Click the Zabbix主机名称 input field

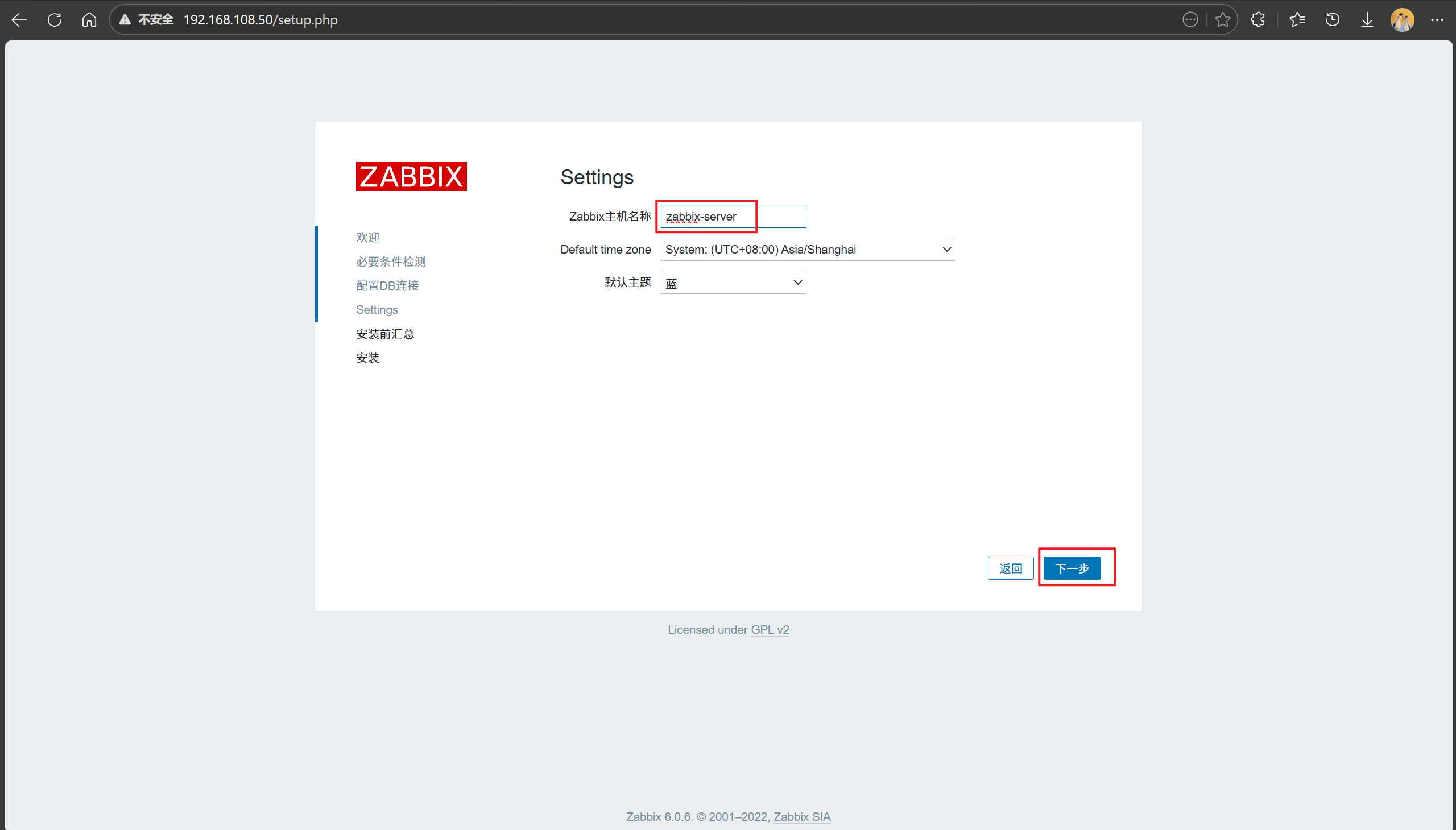tap(733, 217)
